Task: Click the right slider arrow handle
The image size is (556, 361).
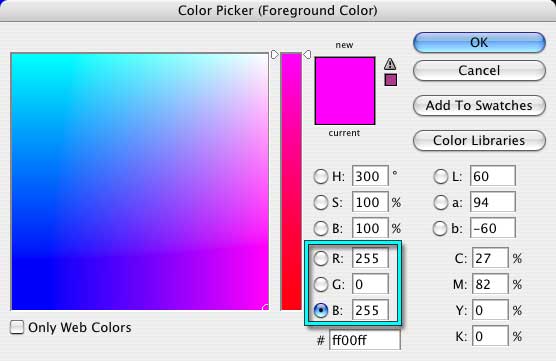Action: coord(307,55)
